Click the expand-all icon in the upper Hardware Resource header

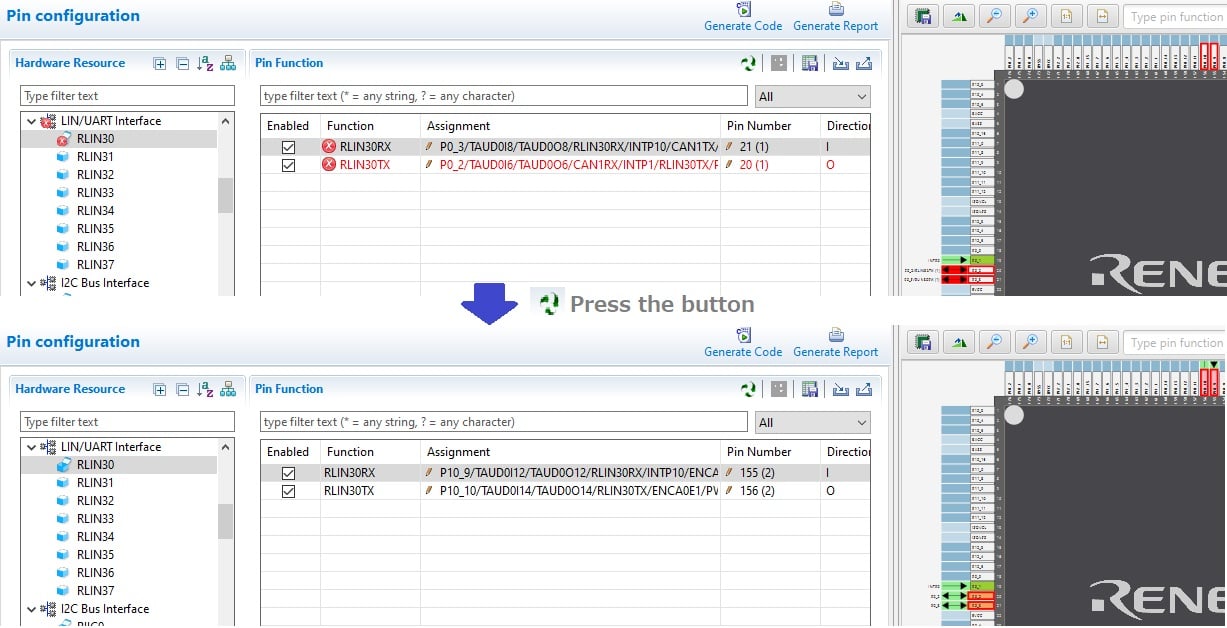point(160,63)
